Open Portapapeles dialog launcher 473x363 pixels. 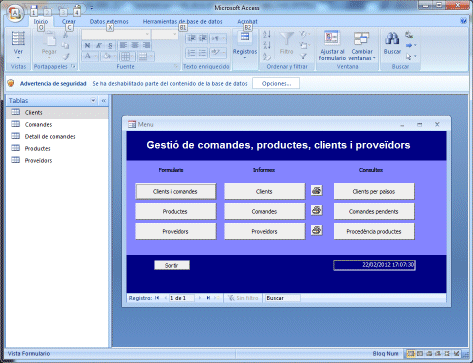(73, 66)
